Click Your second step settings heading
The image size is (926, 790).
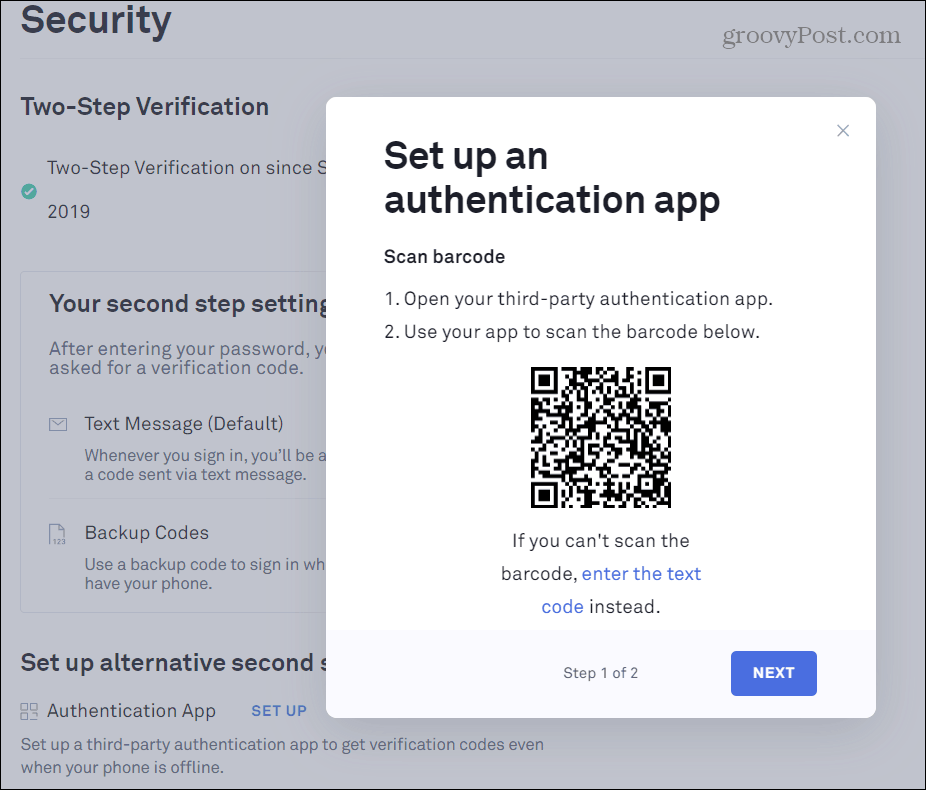pyautogui.click(x=188, y=303)
